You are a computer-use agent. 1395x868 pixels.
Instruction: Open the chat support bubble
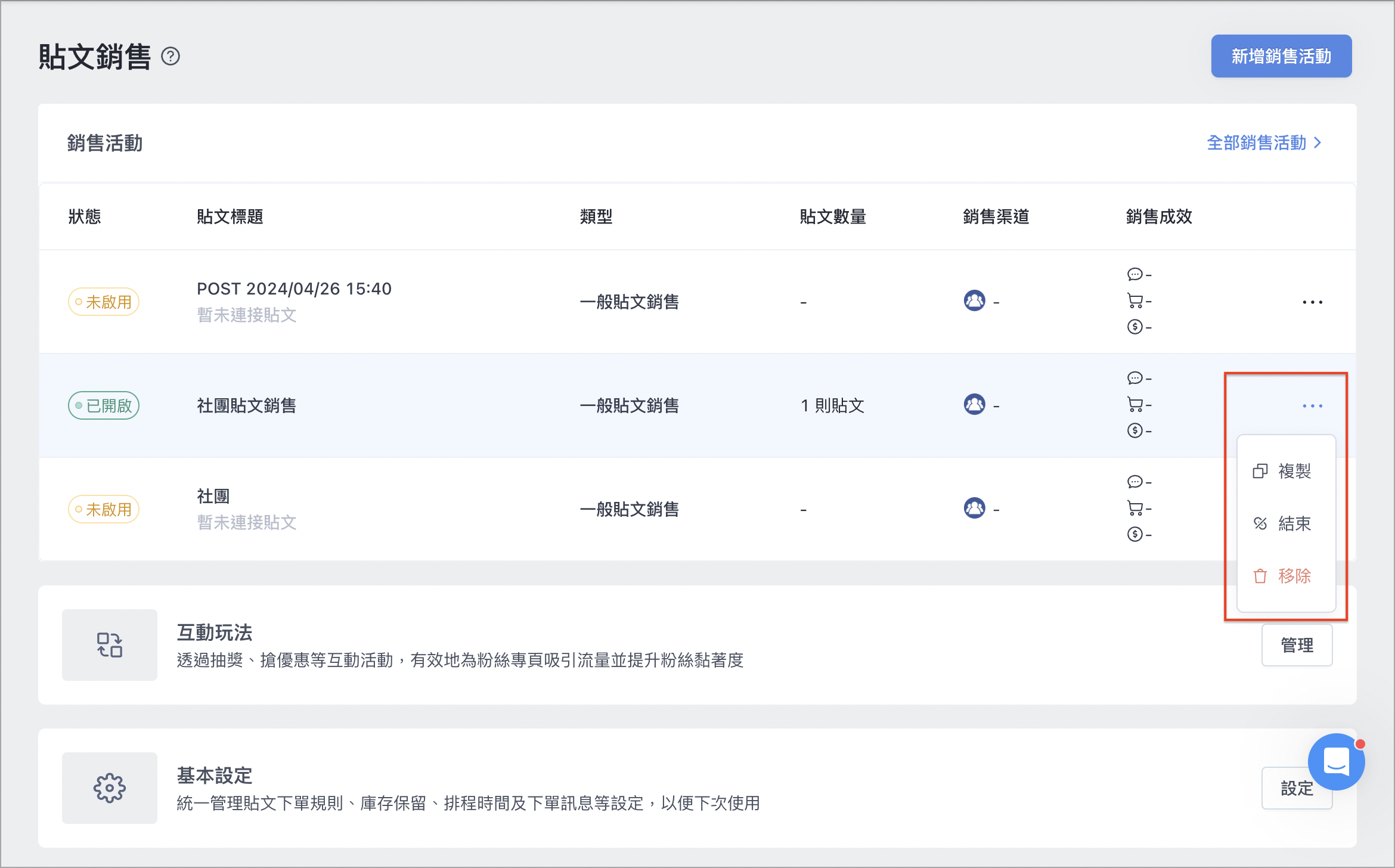1336,761
